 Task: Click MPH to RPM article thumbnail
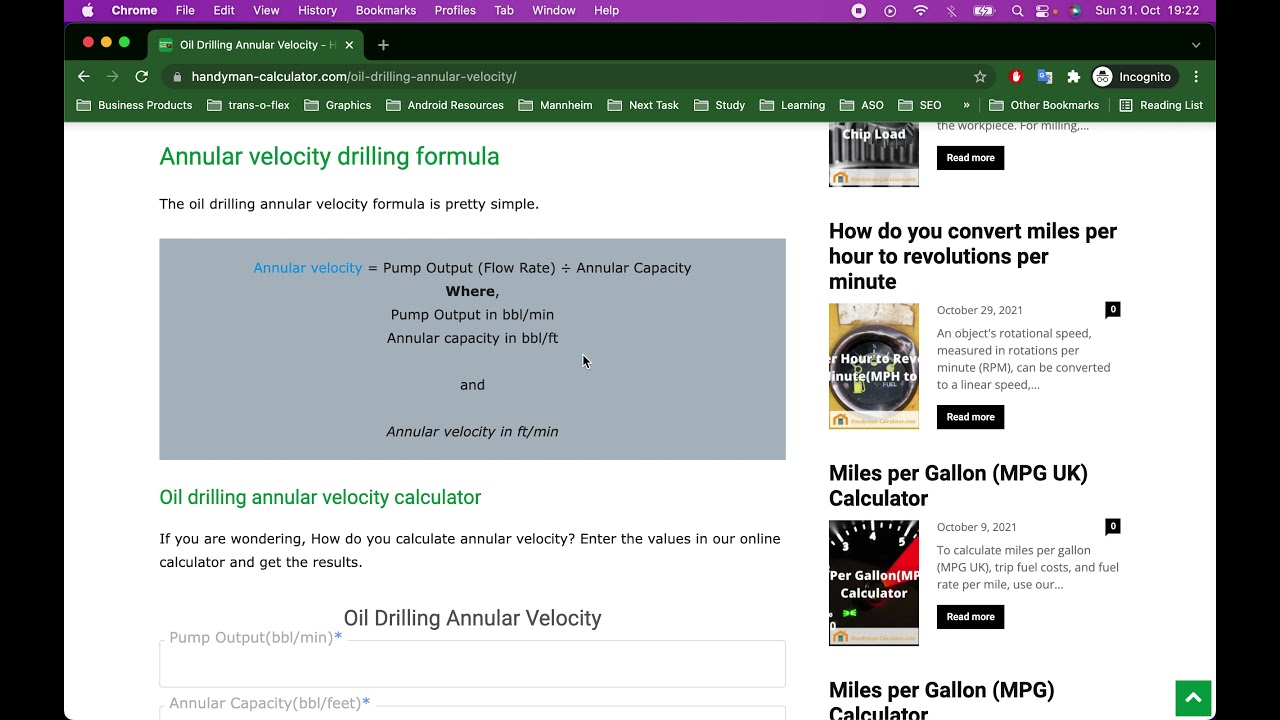coord(874,366)
